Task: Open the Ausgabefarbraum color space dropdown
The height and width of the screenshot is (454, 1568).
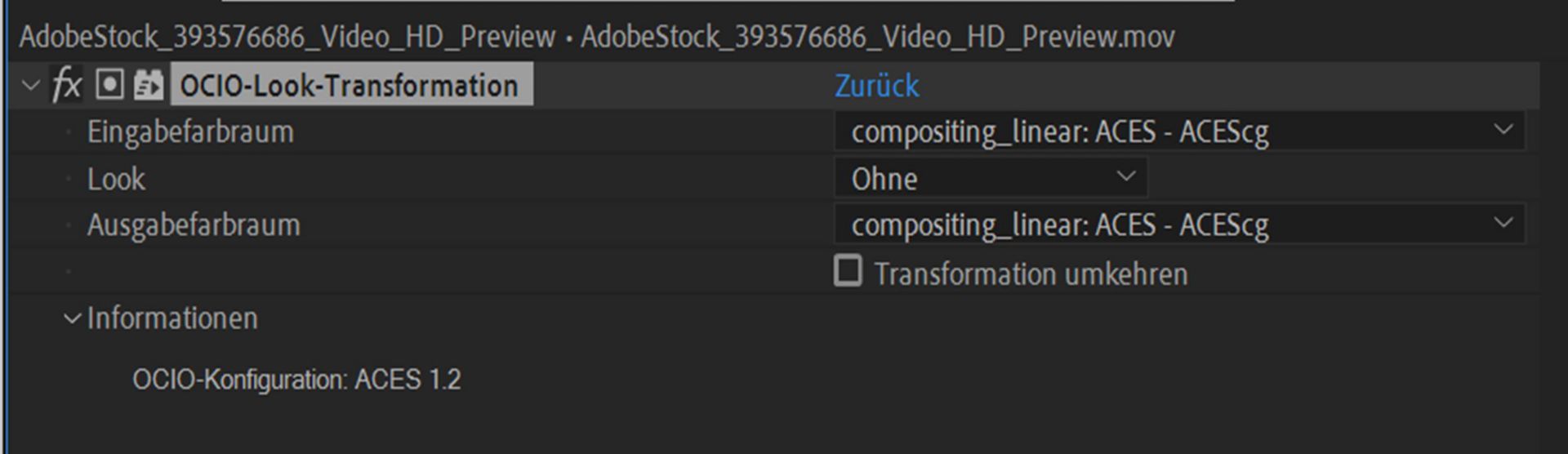Action: [1178, 225]
